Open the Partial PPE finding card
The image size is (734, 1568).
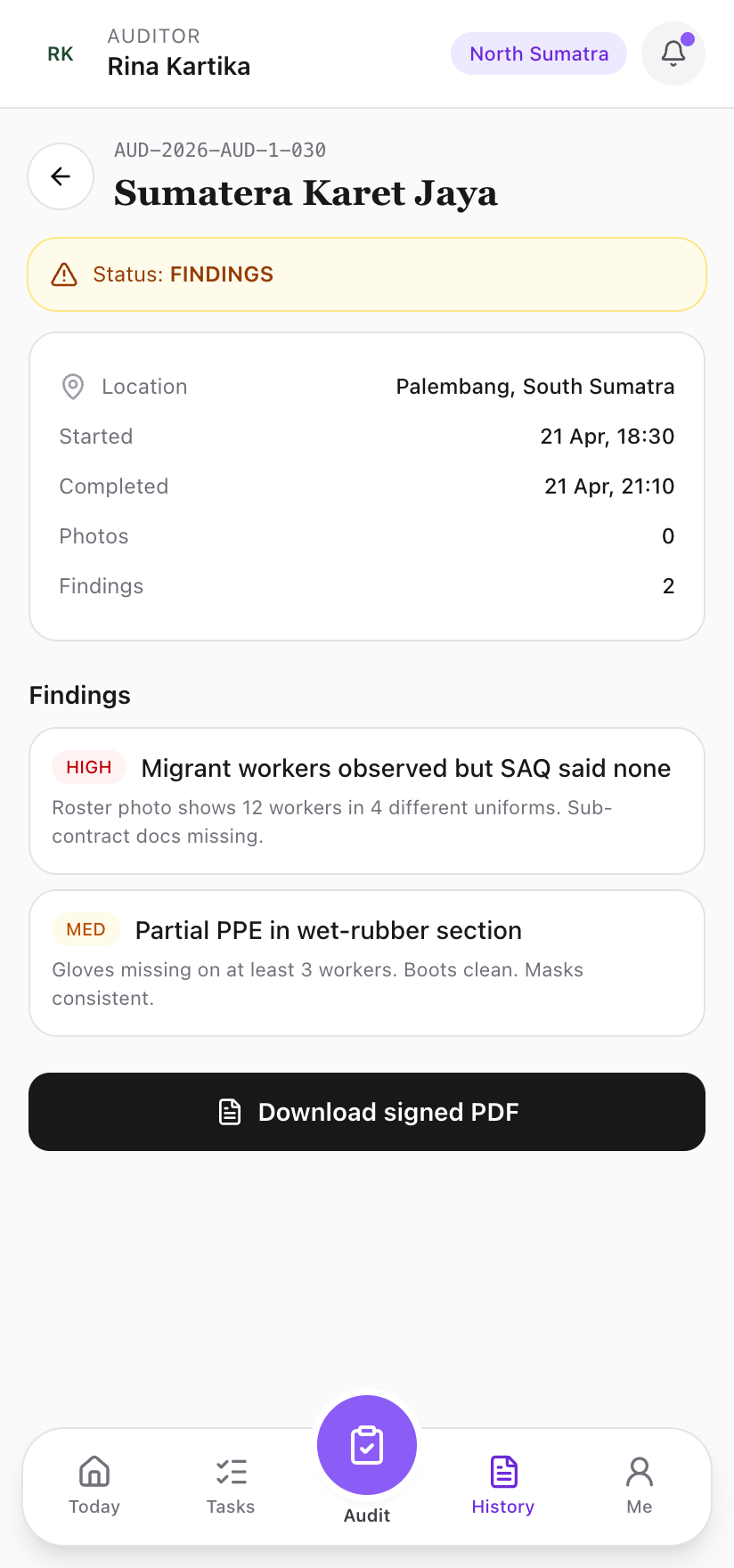pyautogui.click(x=367, y=963)
